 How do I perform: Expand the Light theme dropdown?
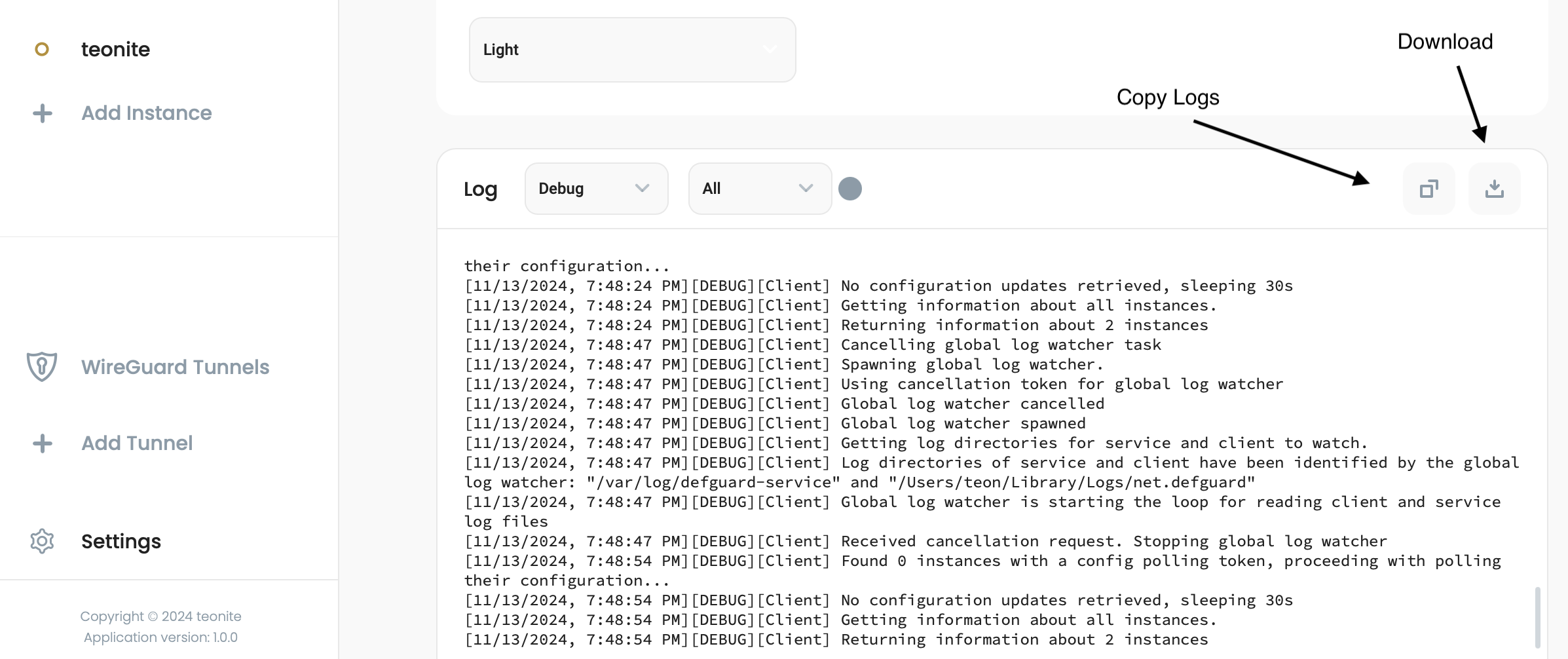[632, 50]
